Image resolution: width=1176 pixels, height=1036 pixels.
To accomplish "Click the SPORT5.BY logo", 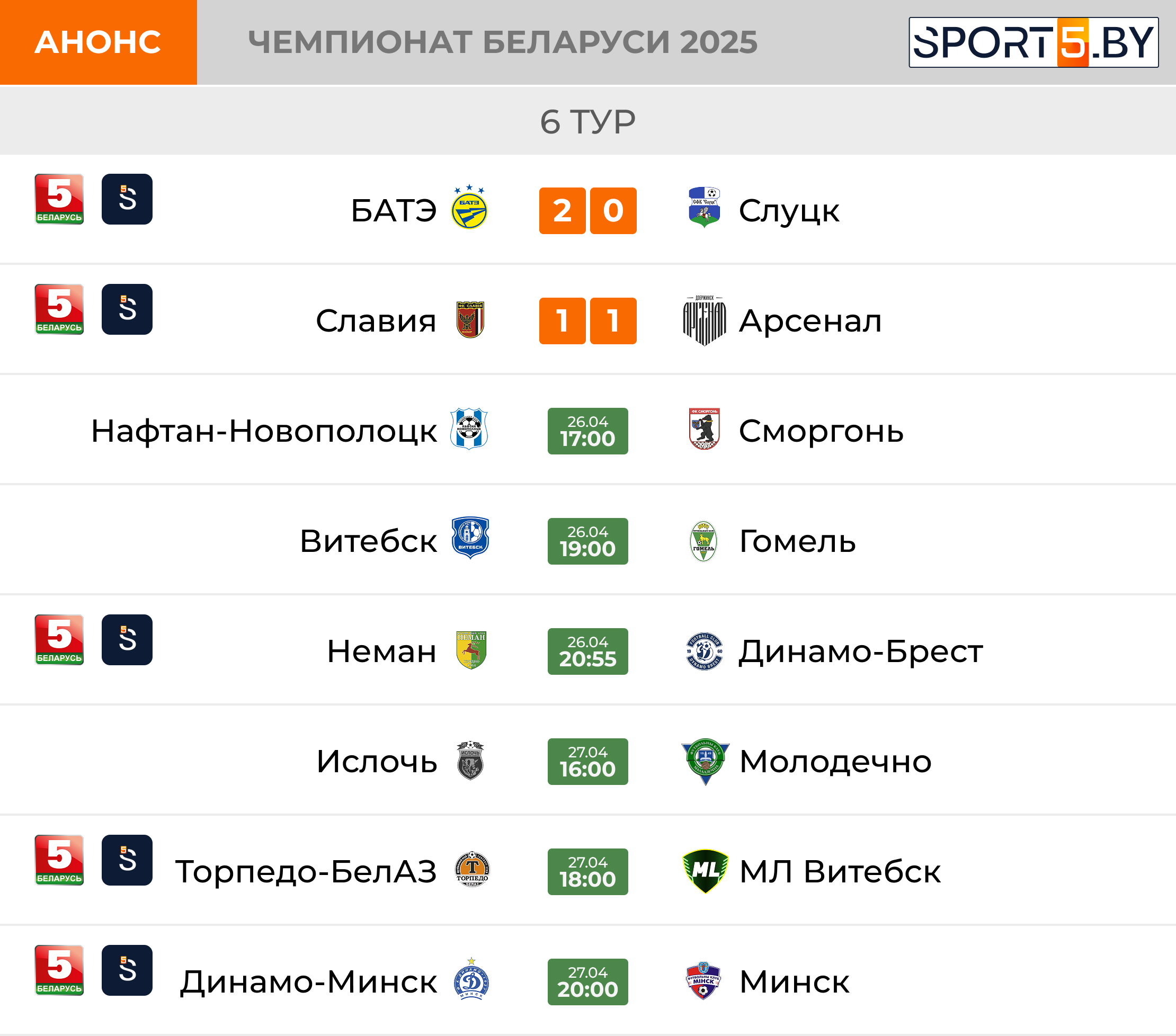I will click(x=1034, y=42).
